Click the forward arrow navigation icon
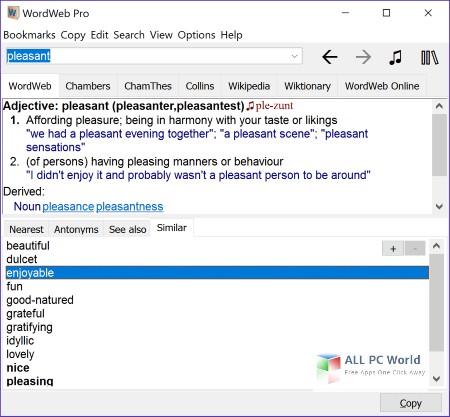The width and height of the screenshot is (450, 417). (x=363, y=57)
